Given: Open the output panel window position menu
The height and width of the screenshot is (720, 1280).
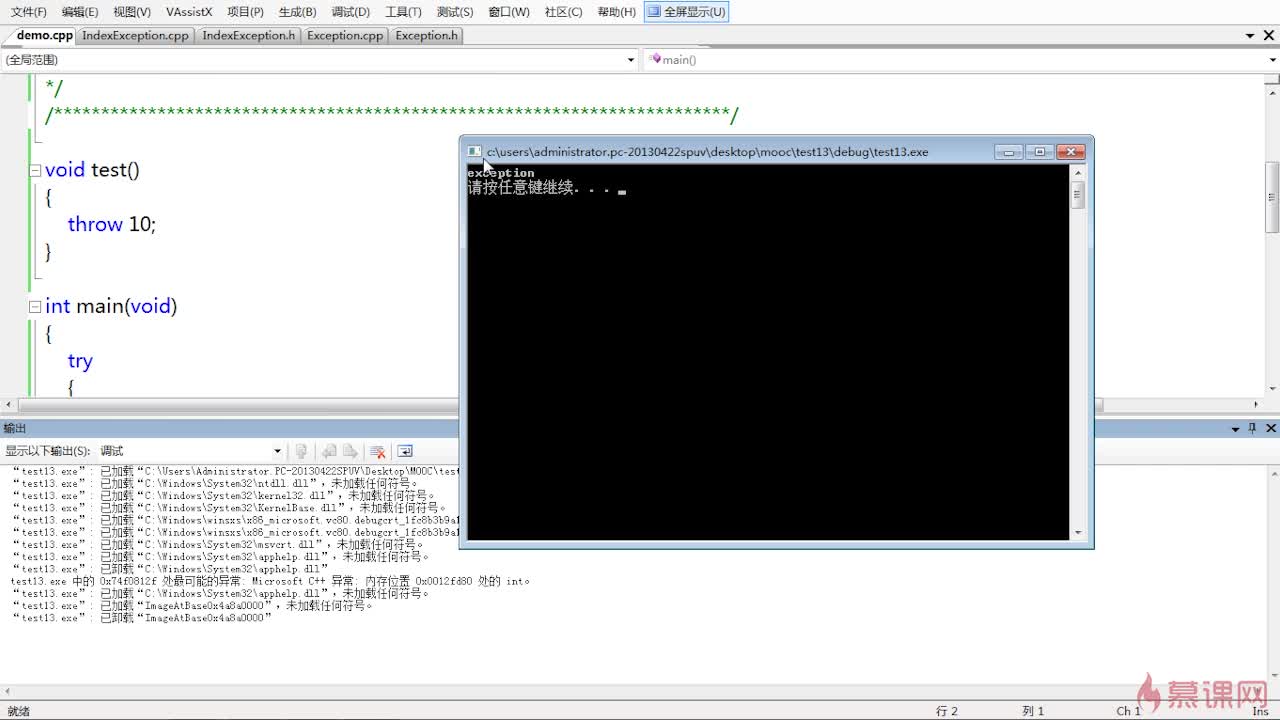Looking at the screenshot, I should 1235,428.
